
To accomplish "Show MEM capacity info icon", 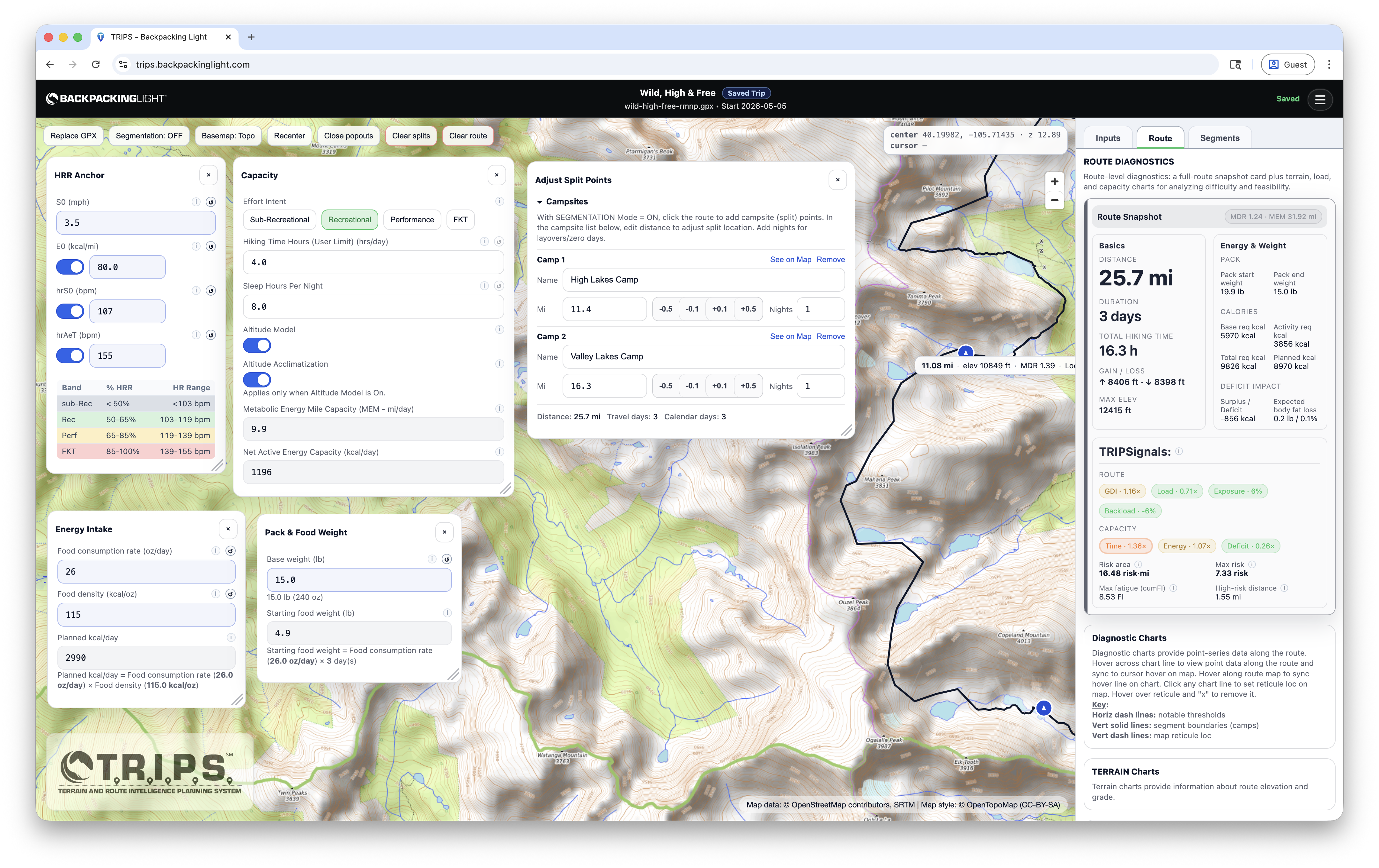I will tap(499, 409).
